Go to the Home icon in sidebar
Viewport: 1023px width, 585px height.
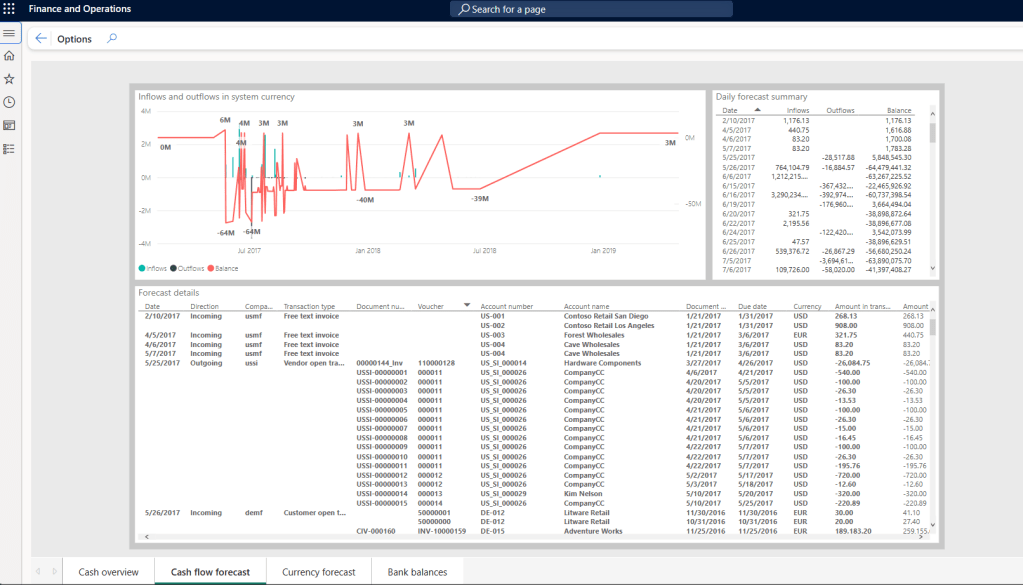9,56
